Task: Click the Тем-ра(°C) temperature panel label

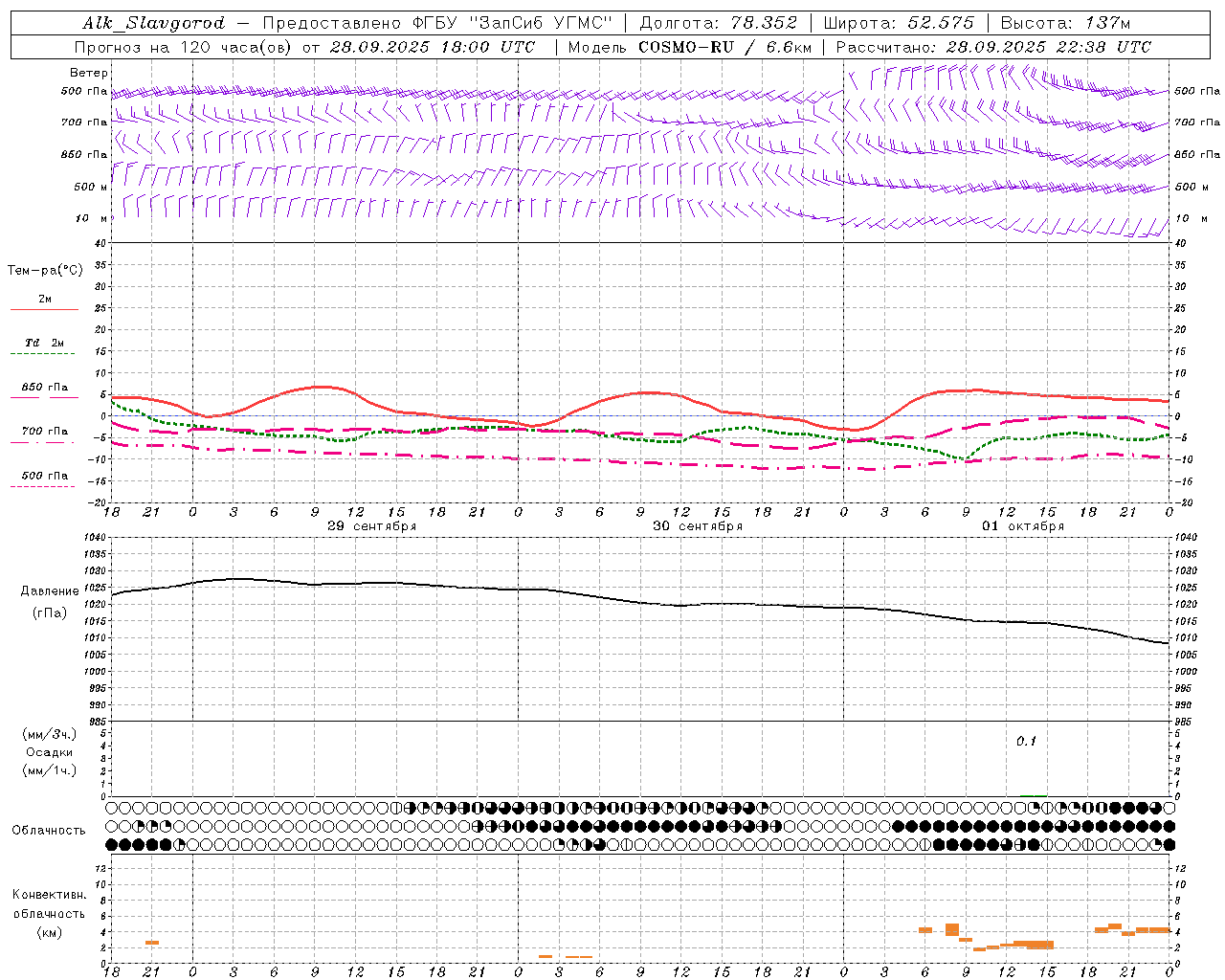Action: click(x=45, y=271)
